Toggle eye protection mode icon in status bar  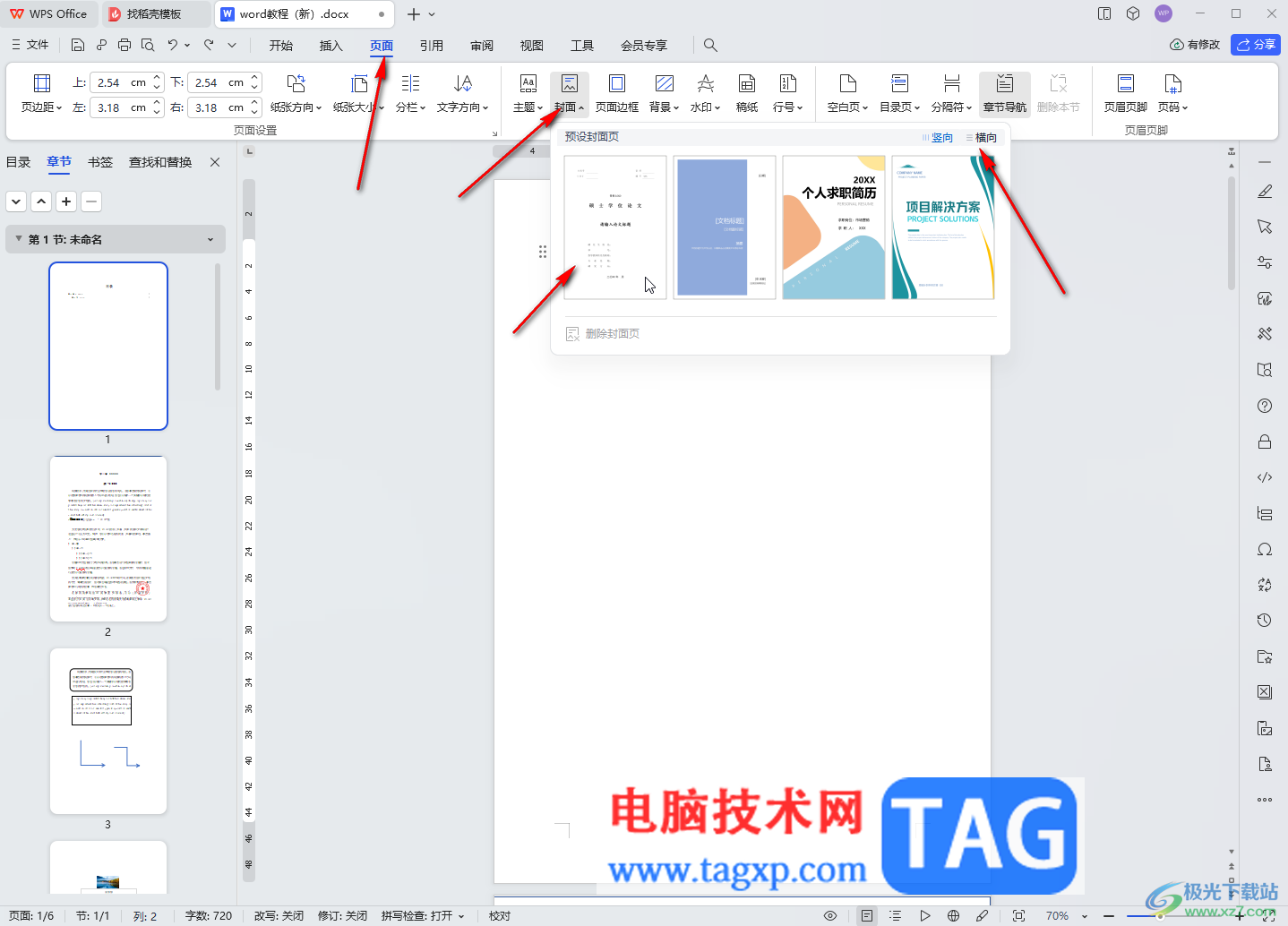pos(830,915)
